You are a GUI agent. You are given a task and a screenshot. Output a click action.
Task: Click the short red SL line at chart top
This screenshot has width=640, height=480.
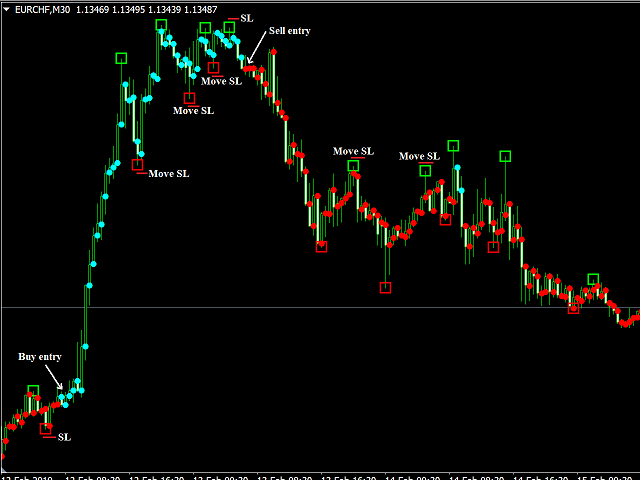pyautogui.click(x=232, y=19)
